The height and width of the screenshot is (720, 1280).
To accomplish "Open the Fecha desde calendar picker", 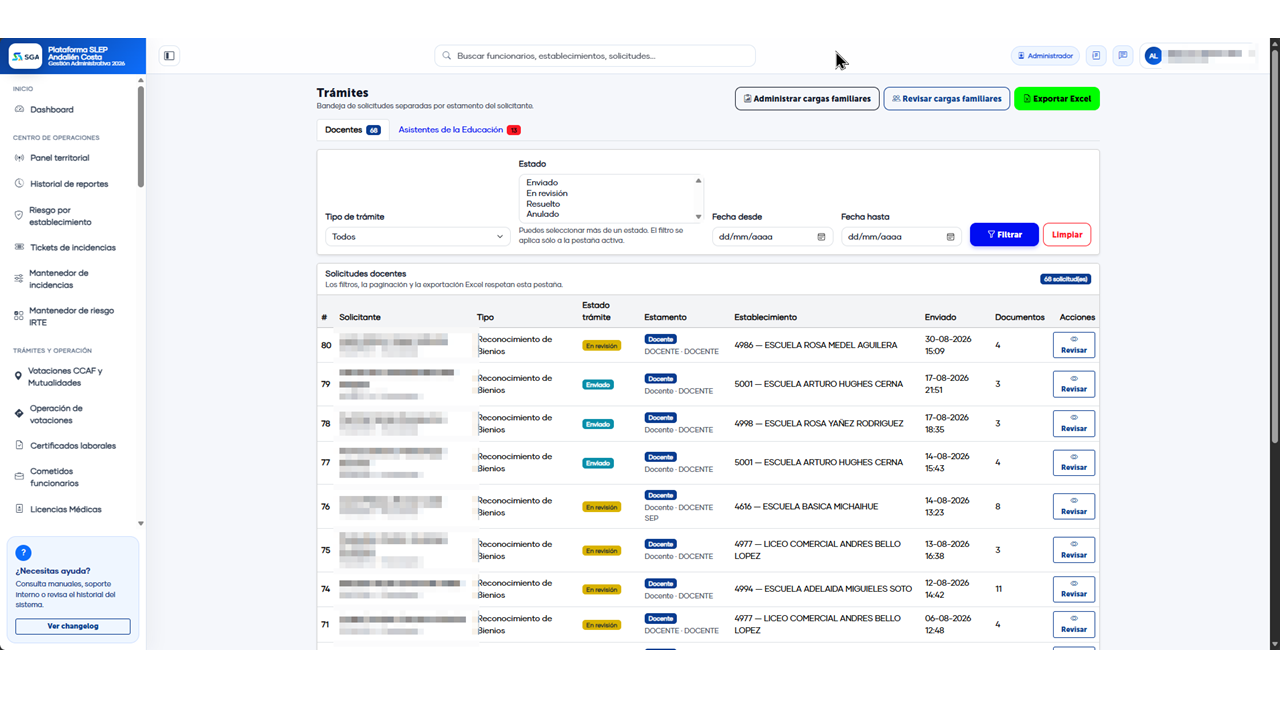I will point(822,237).
